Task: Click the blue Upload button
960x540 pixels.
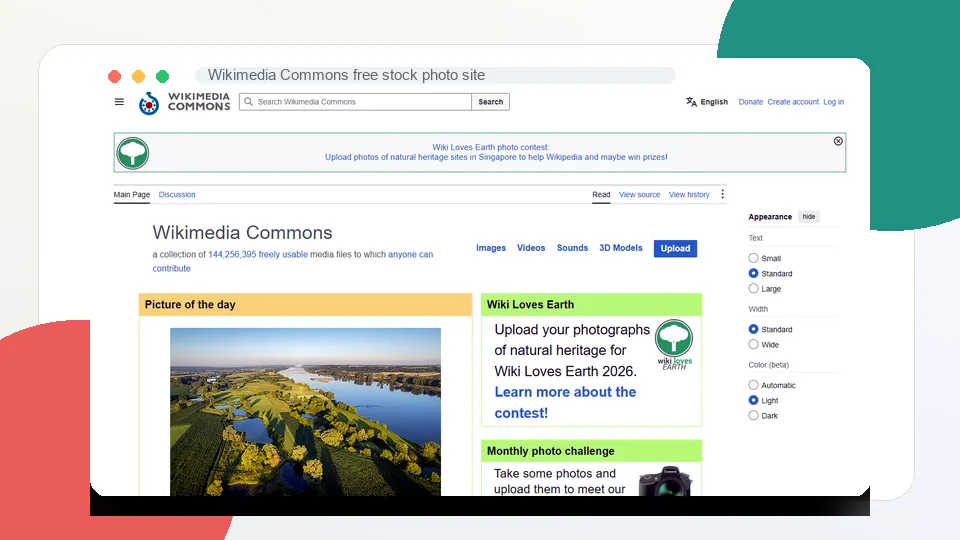Action: [675, 249]
